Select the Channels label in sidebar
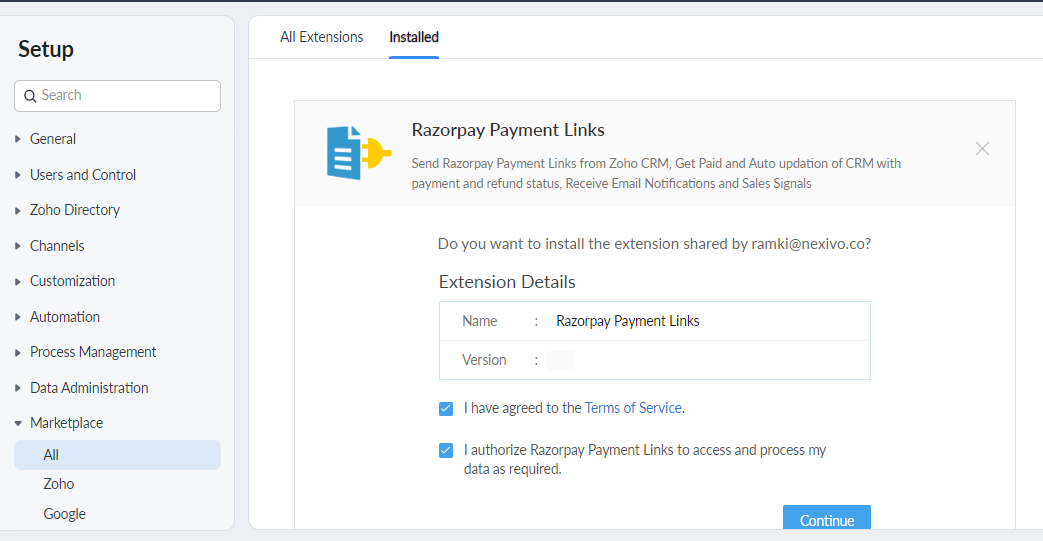The height and width of the screenshot is (541, 1043). point(57,246)
